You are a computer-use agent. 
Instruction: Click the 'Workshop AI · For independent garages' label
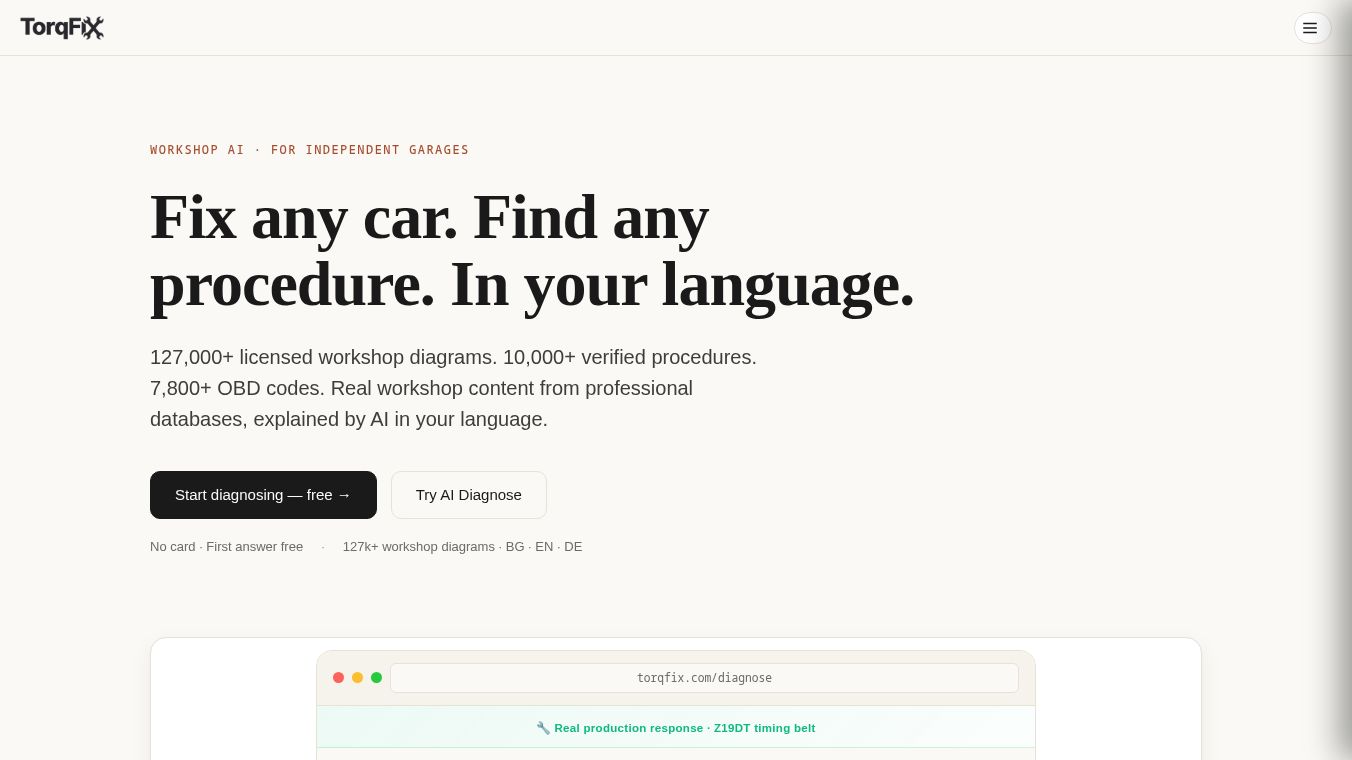309,150
